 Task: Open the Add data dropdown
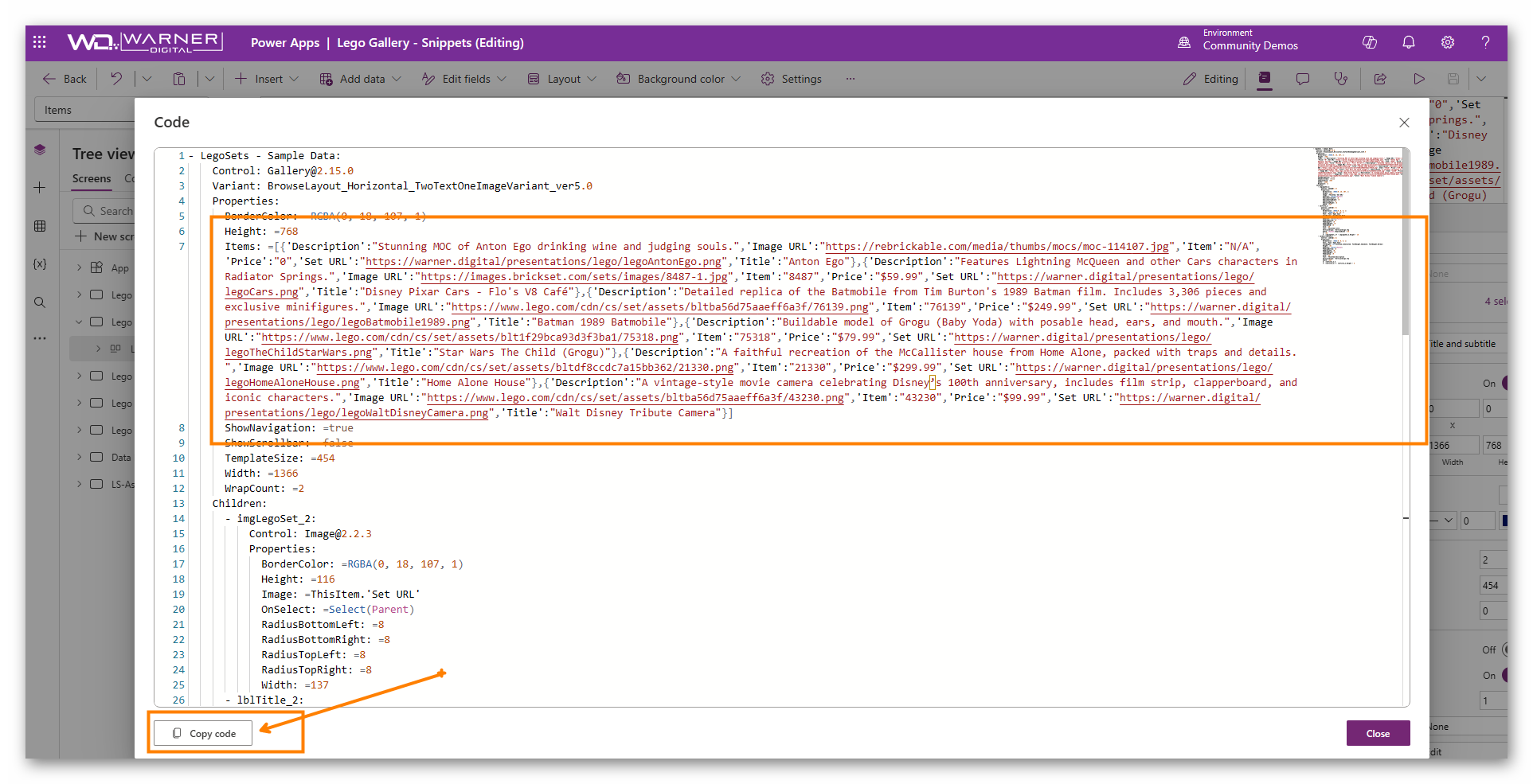[x=360, y=79]
